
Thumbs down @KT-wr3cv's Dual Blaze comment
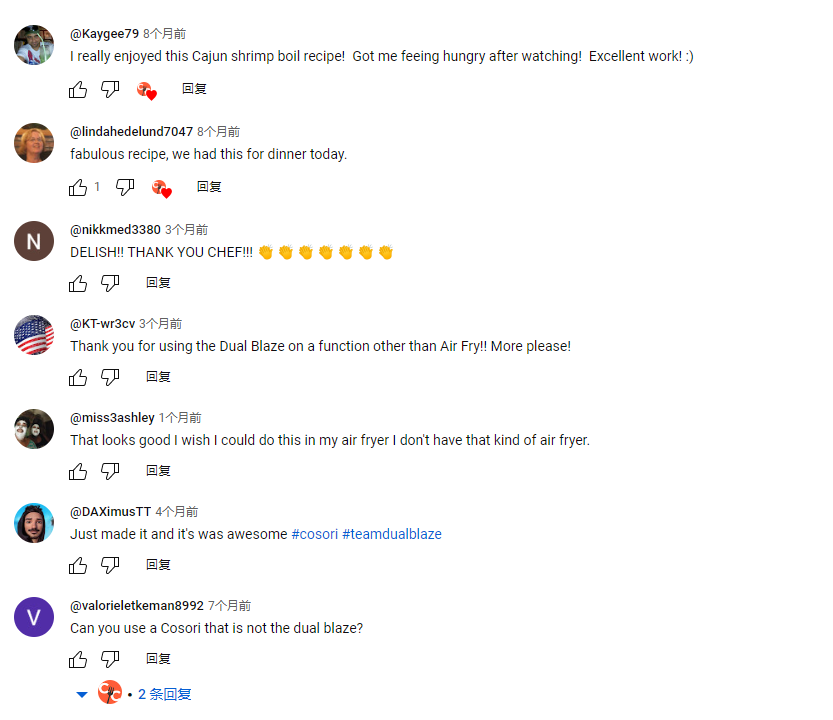coord(110,377)
